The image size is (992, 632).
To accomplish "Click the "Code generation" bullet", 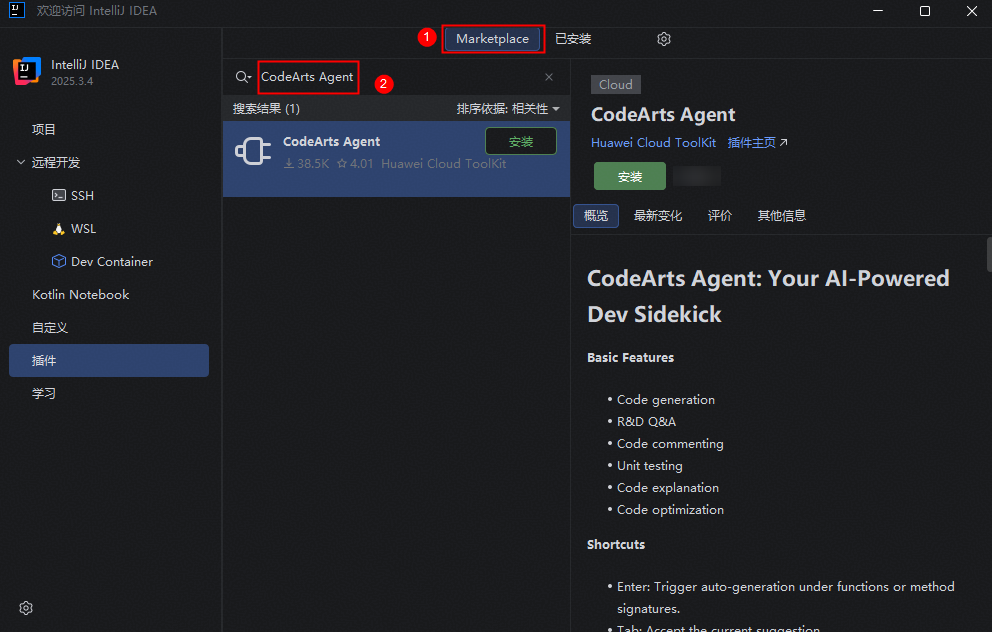I will pyautogui.click(x=666, y=400).
